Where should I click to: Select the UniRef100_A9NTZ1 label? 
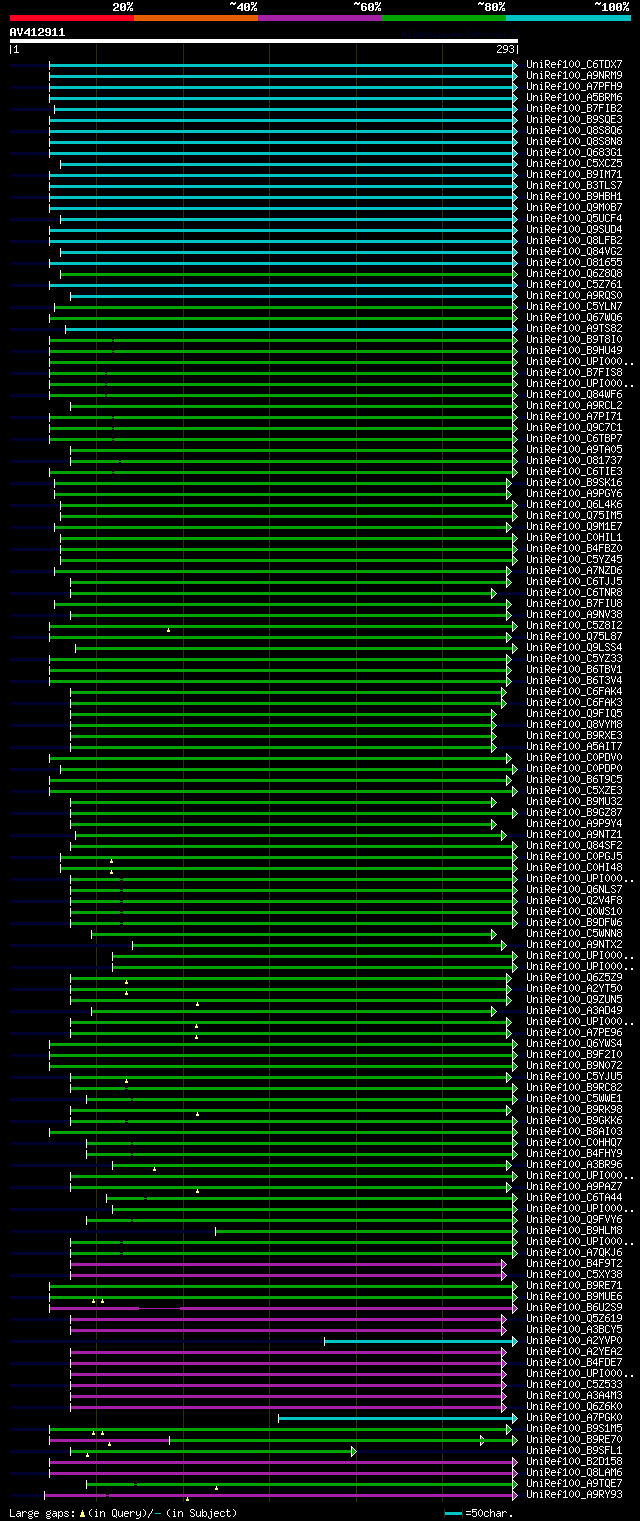pos(574,834)
